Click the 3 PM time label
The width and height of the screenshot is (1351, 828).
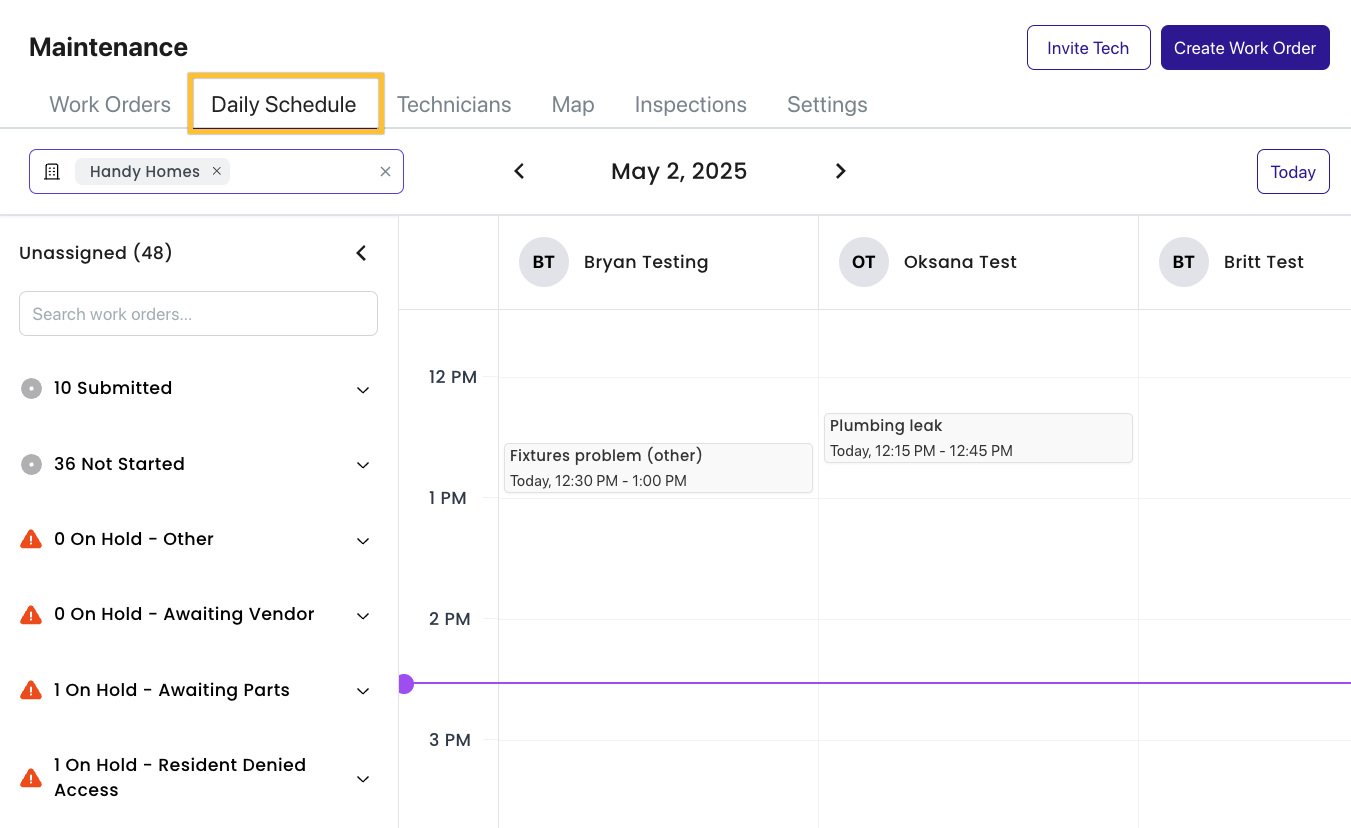(x=450, y=740)
